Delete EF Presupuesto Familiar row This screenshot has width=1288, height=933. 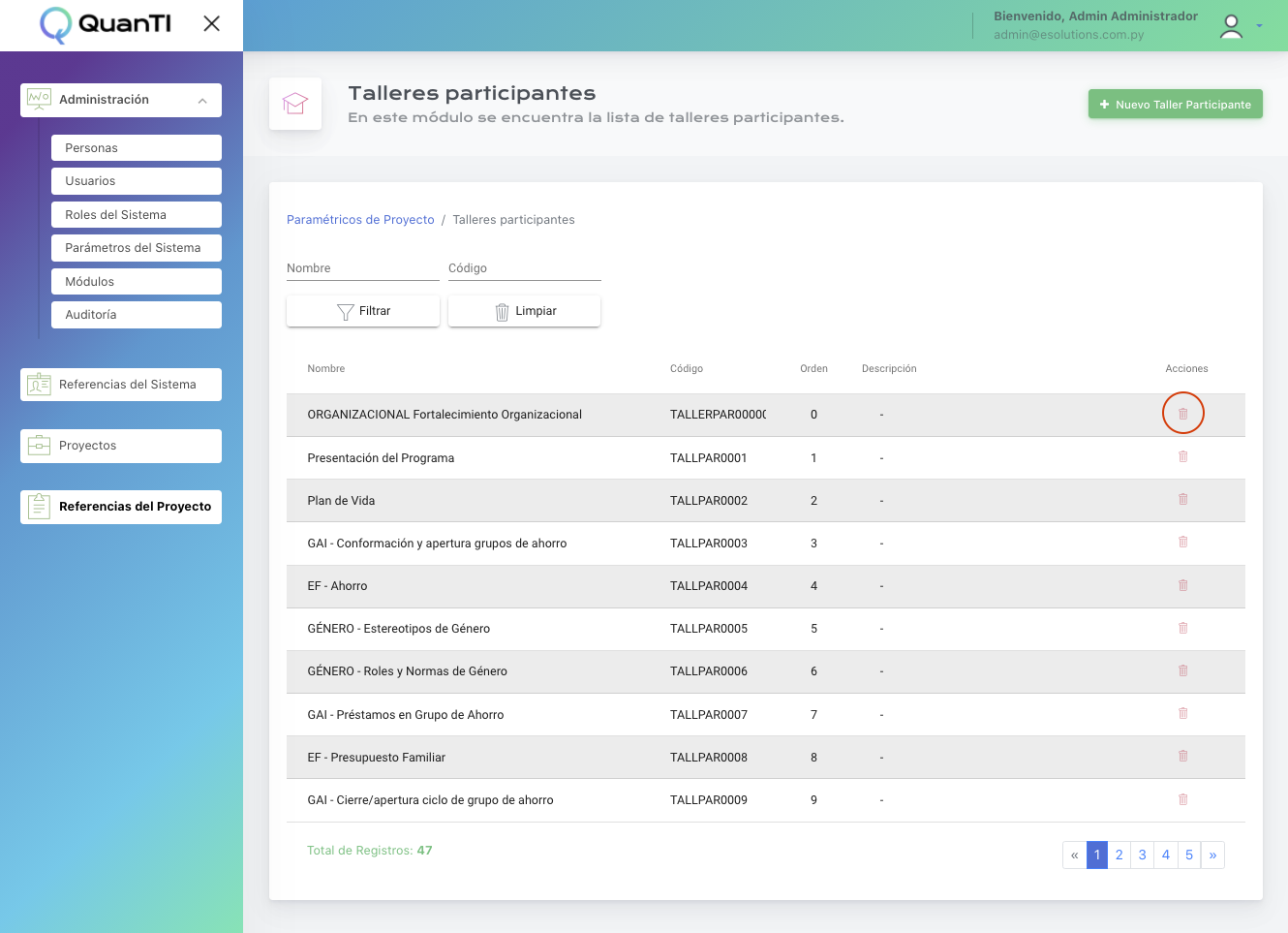(1182, 756)
